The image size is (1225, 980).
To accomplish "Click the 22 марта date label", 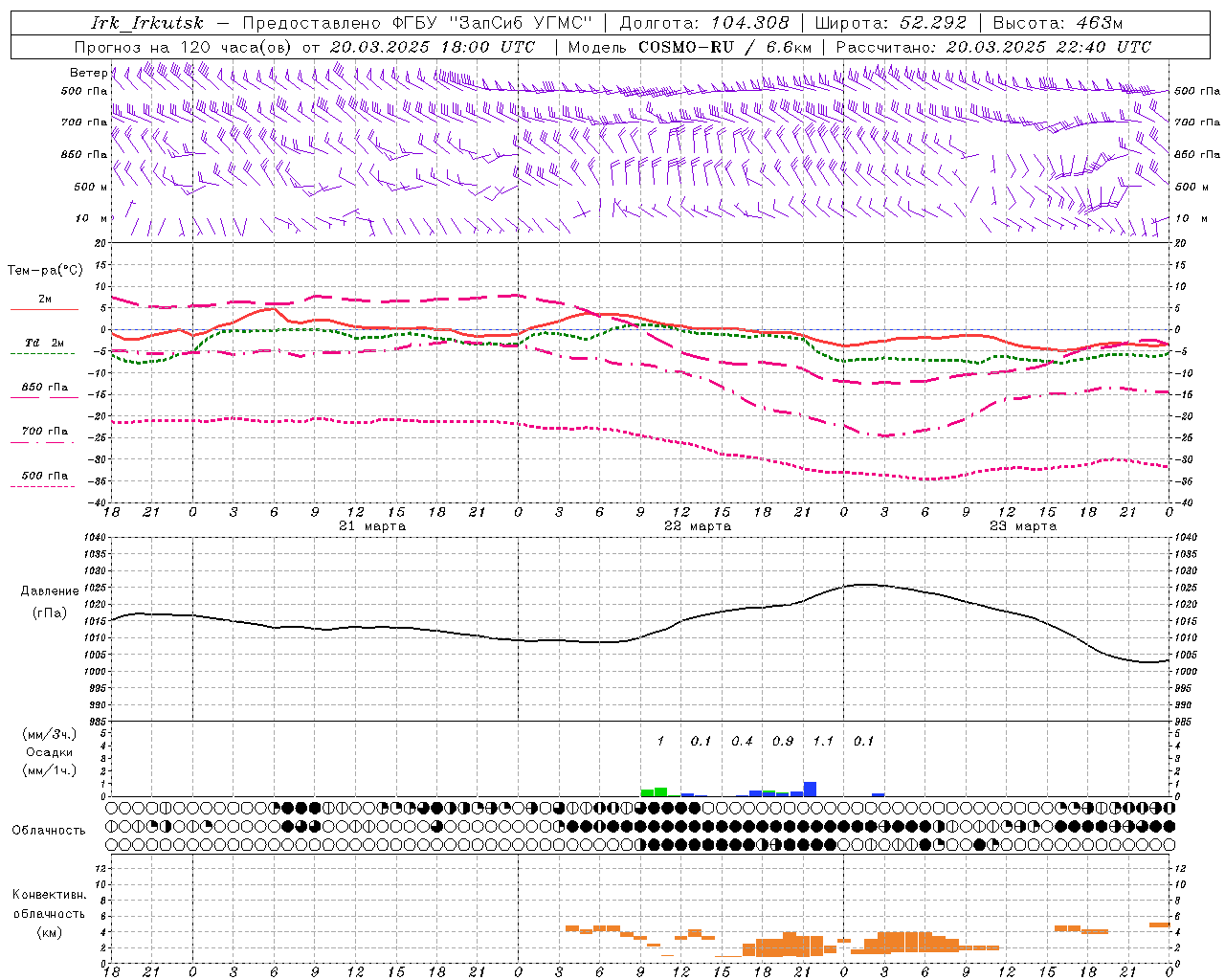I will click(x=698, y=526).
